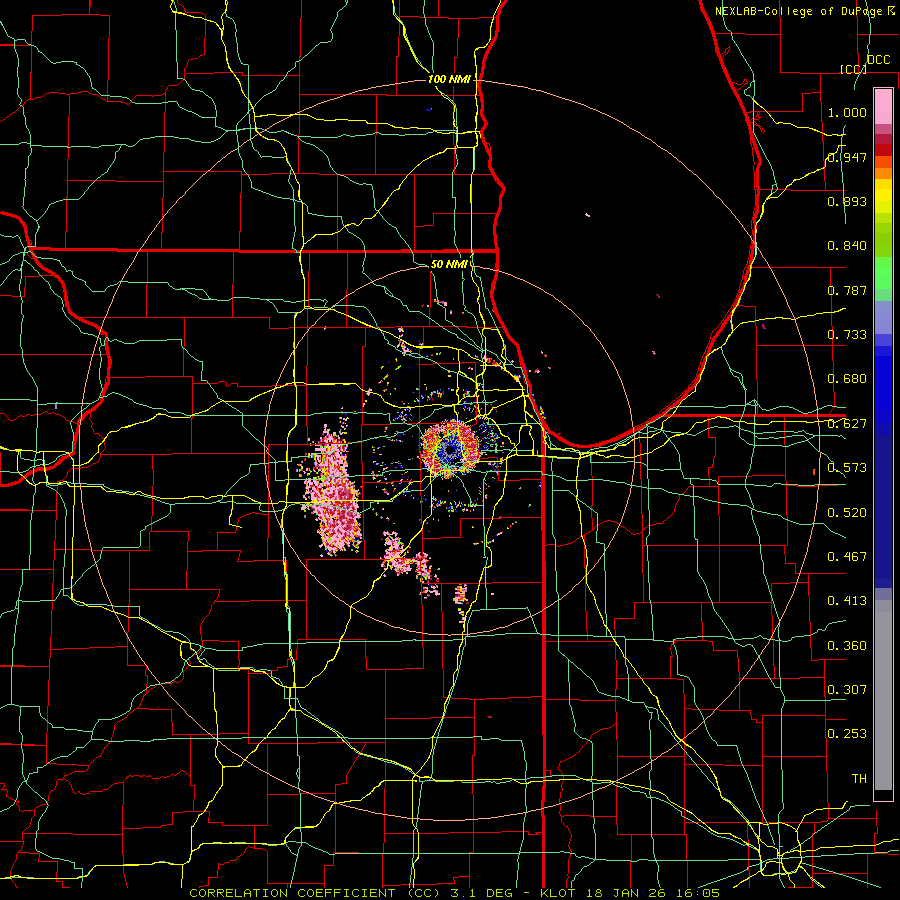This screenshot has width=900, height=900.
Task: Click the 50 NMI range ring label
Action: [449, 264]
